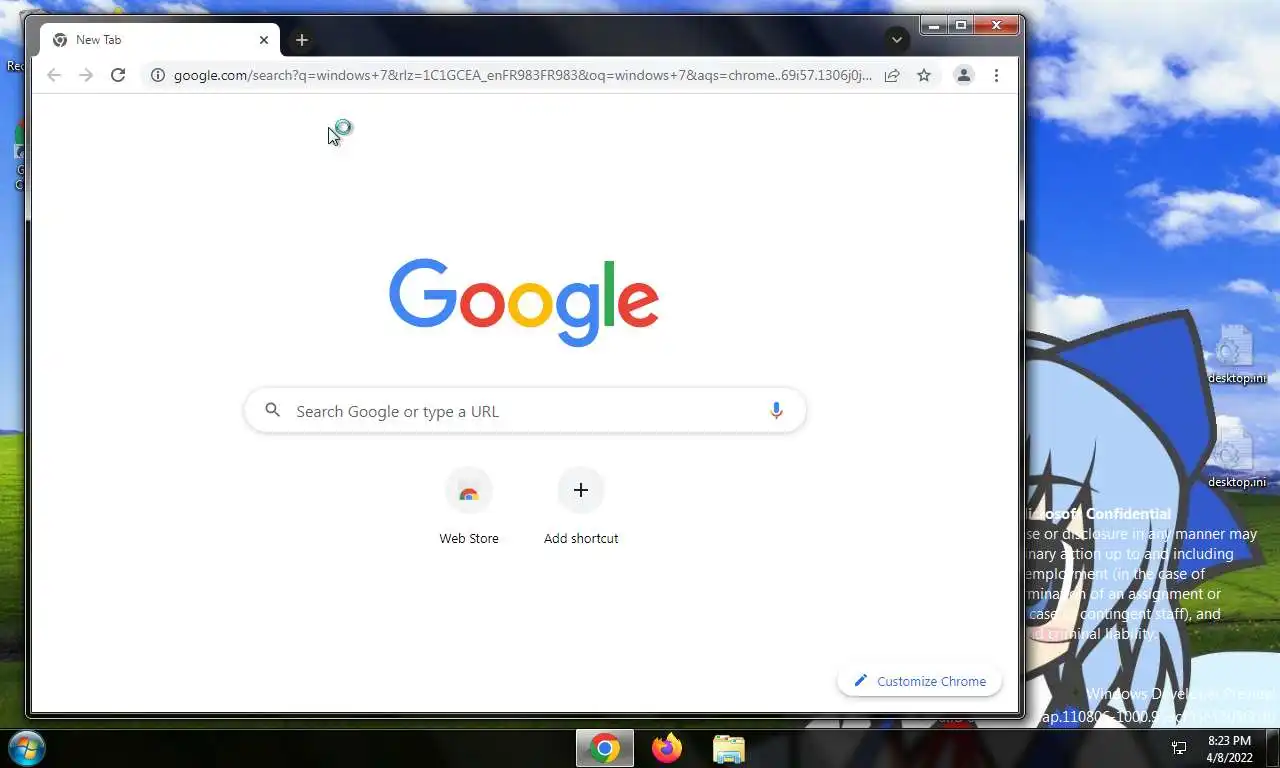
Task: Select the New Tab tab
Action: pos(160,40)
